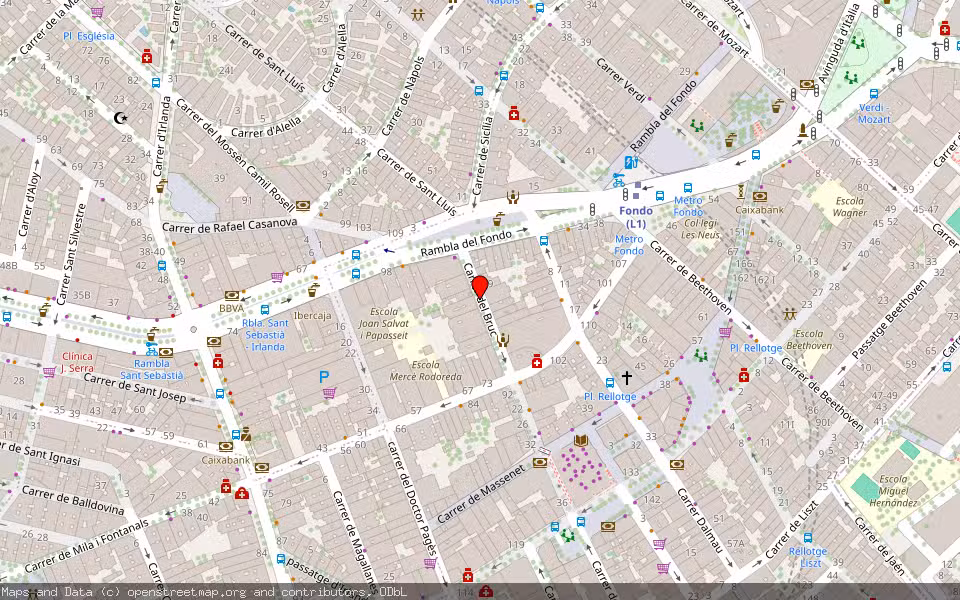Select the Carrer de Nàpols street name
The width and height of the screenshot is (960, 600).
click(x=403, y=97)
